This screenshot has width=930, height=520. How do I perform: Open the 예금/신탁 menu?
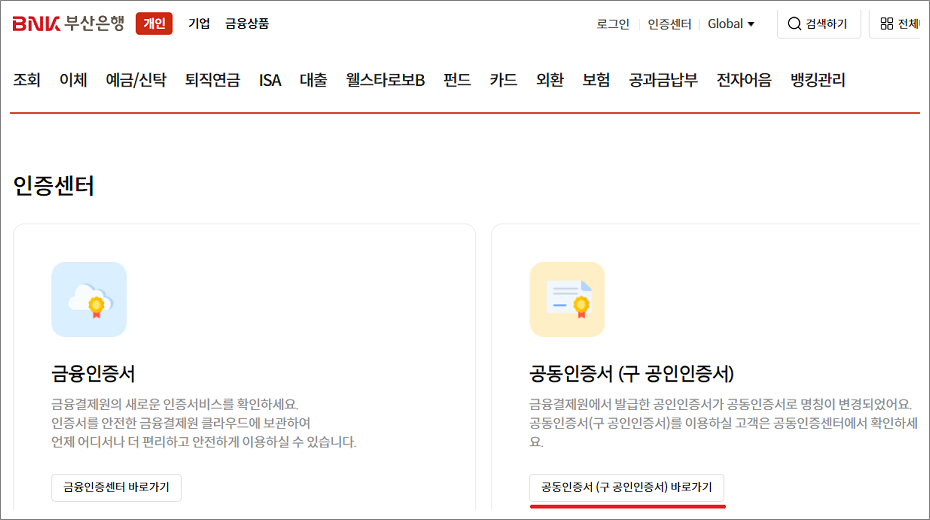click(136, 79)
